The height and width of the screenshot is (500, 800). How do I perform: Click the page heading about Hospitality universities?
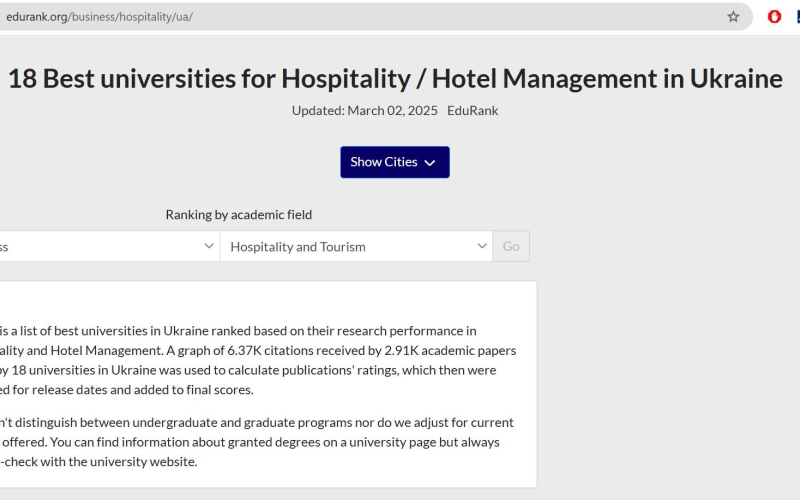tap(395, 79)
